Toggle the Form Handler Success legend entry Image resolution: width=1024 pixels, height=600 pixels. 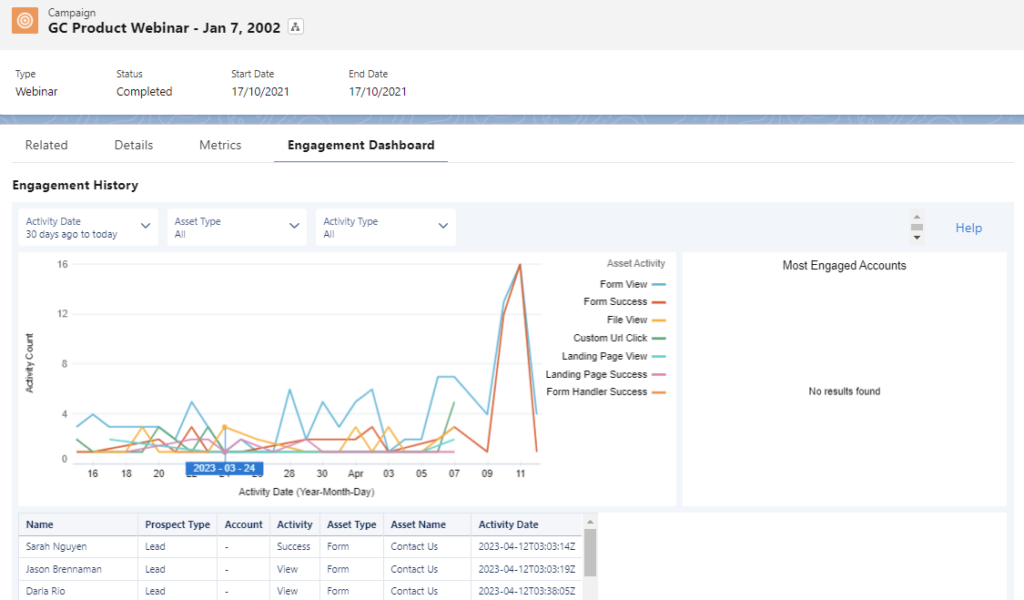pyautogui.click(x=605, y=392)
